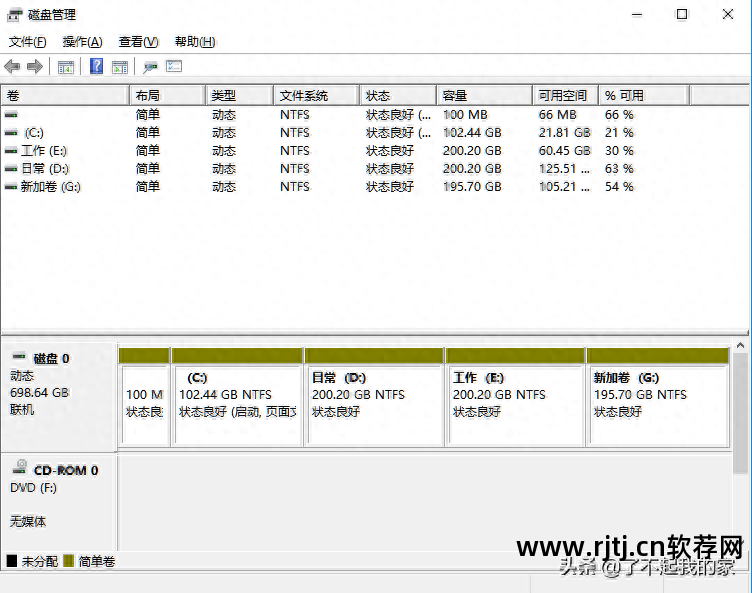Image resolution: width=752 pixels, height=593 pixels.
Task: Open the 查看(V) menu
Action: coord(138,42)
